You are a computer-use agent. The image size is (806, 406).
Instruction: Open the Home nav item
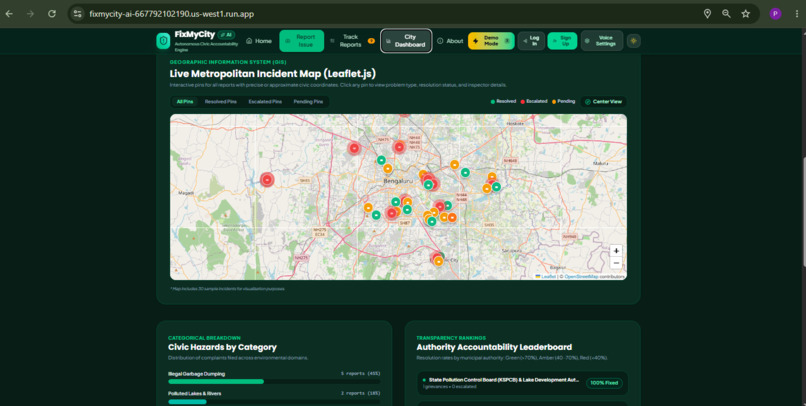tap(259, 41)
